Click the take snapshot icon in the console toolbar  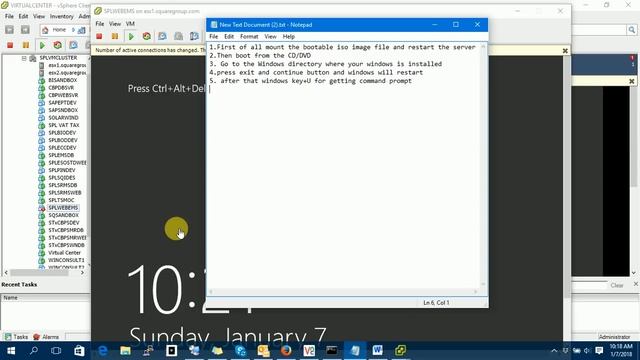162,36
